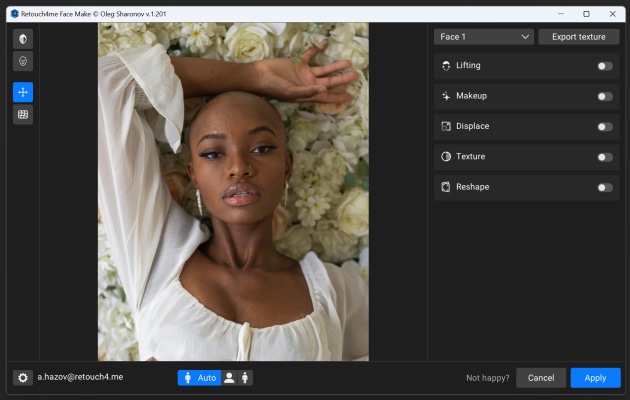Open the Face 1 dropdown
The image size is (630, 400).
click(483, 37)
